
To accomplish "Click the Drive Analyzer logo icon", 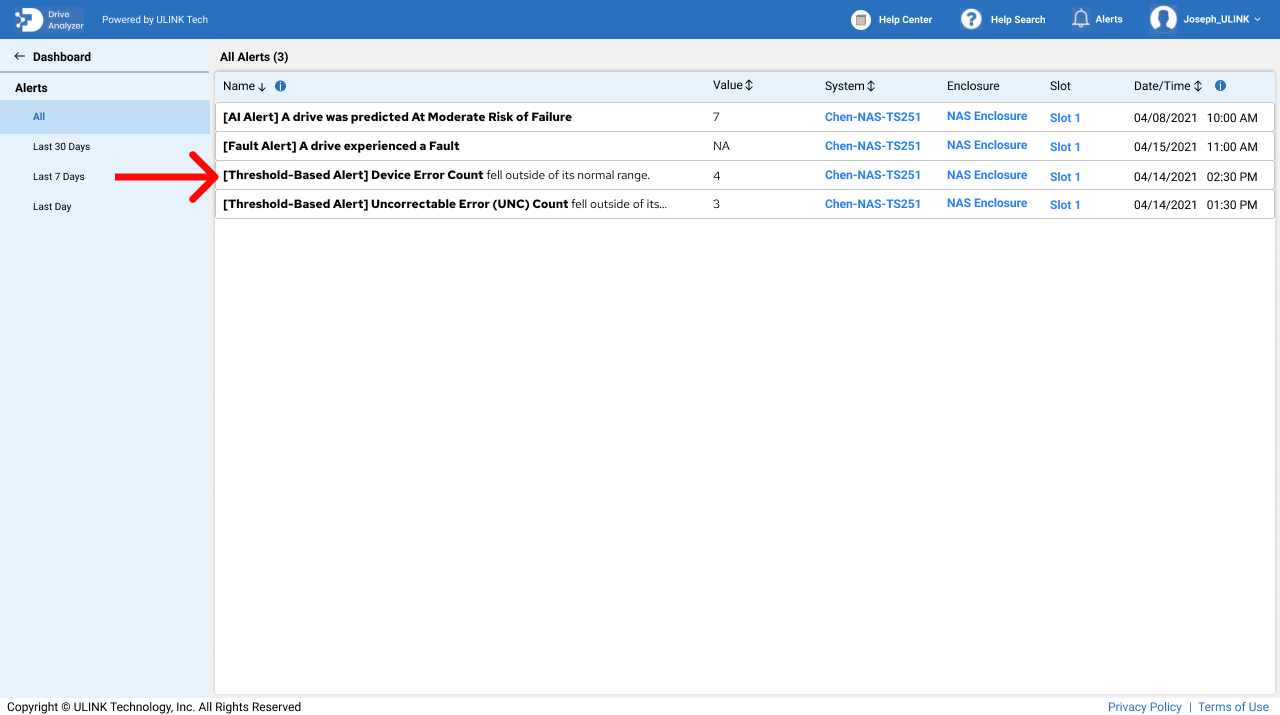I will coord(29,20).
